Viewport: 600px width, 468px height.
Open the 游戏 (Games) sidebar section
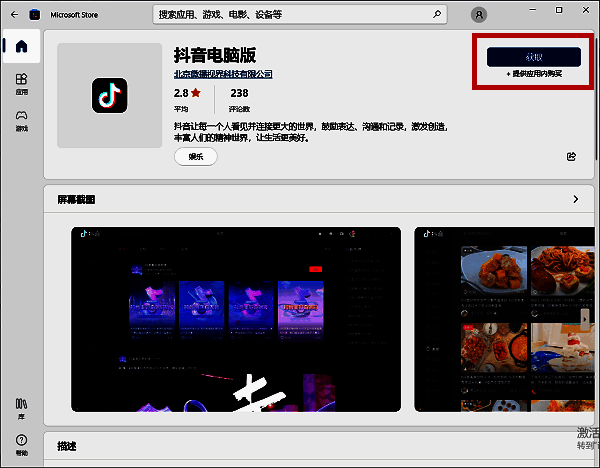coord(21,121)
